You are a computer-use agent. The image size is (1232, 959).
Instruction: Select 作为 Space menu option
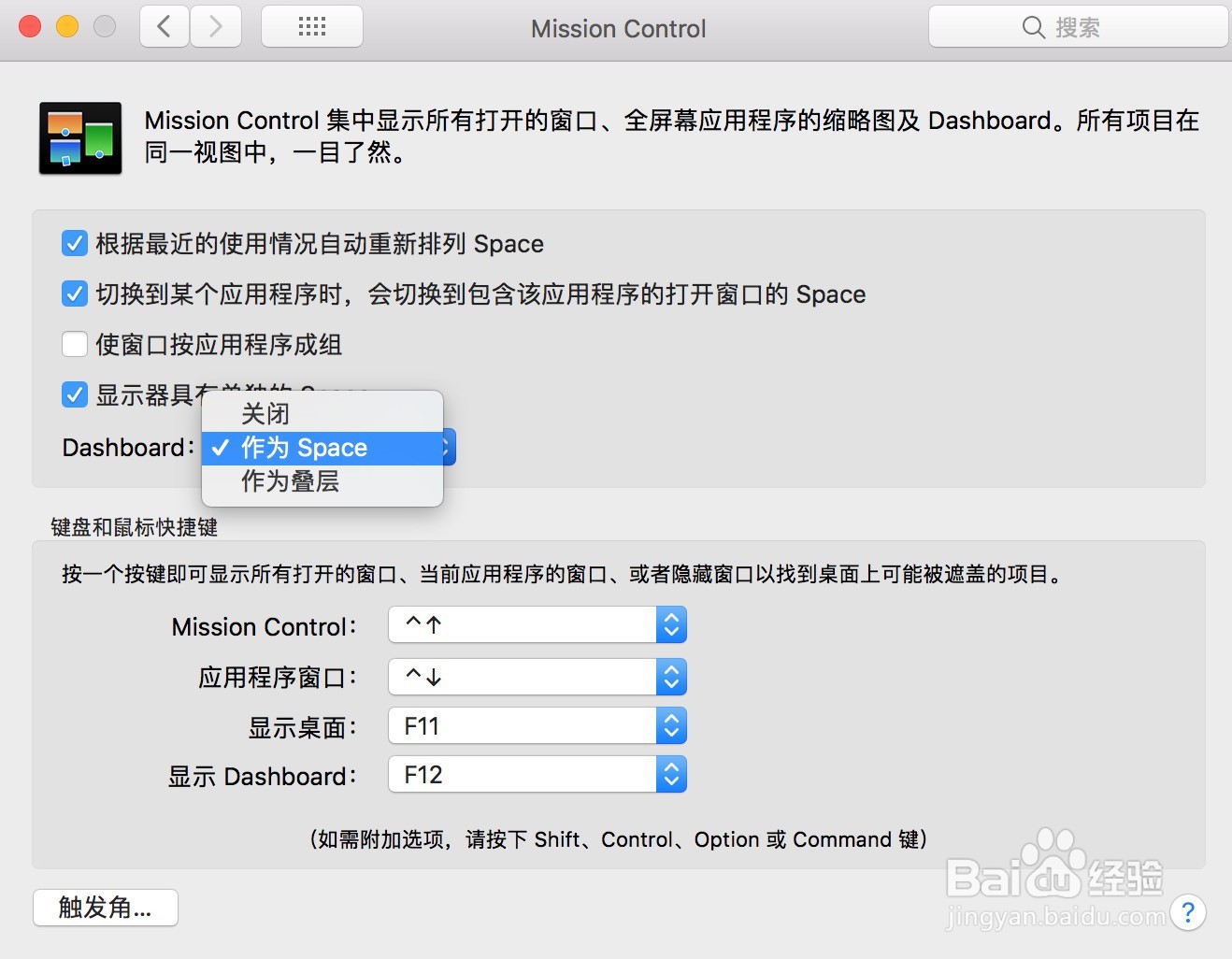[x=304, y=448]
